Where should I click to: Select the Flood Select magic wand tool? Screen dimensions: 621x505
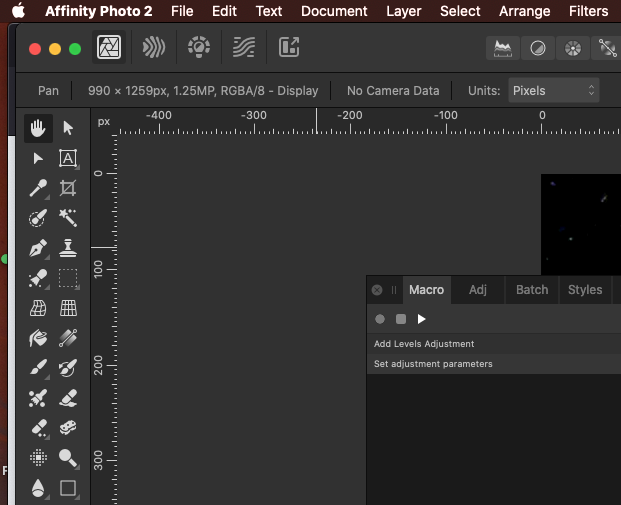coord(68,218)
